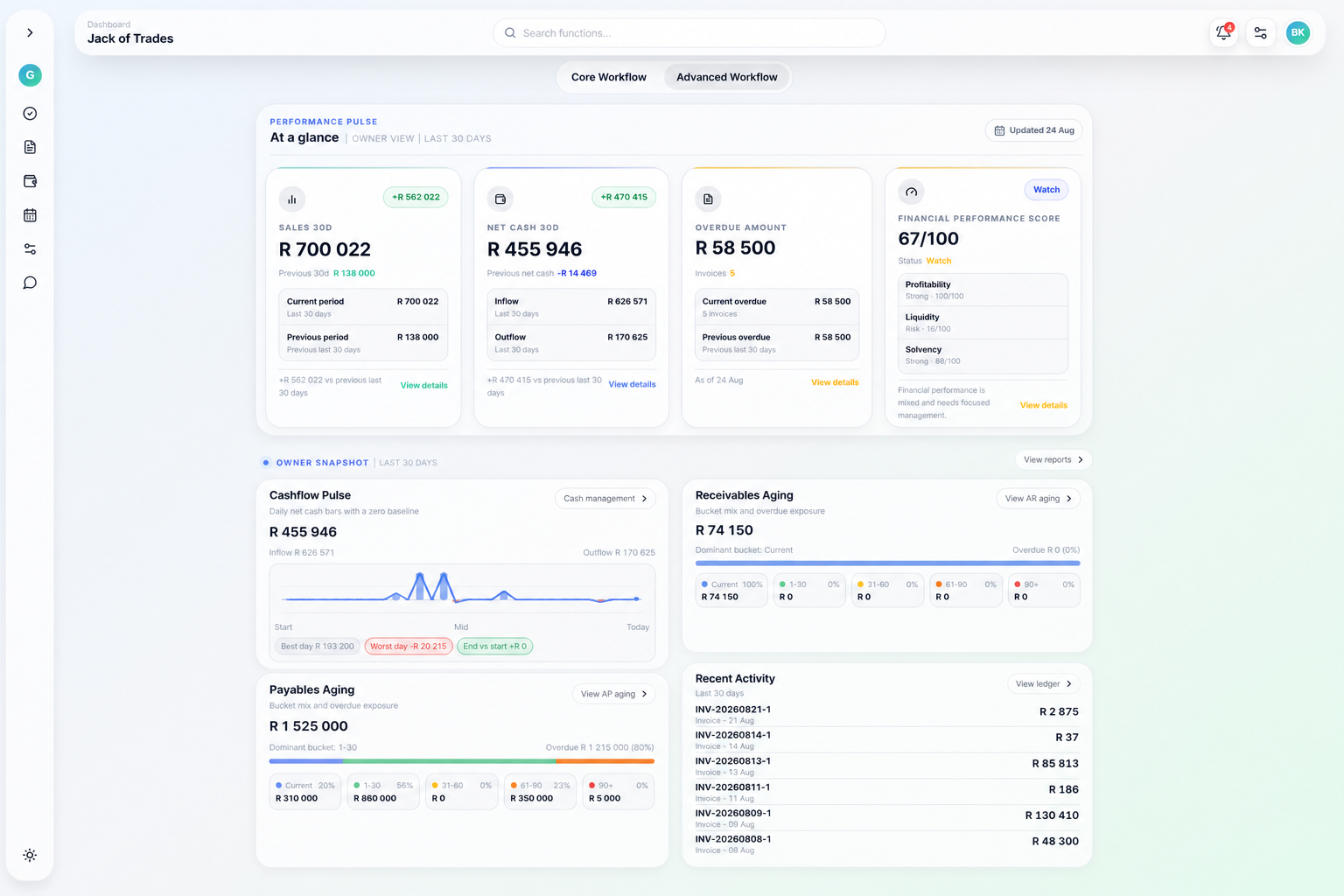Click the Net Cash wallet card icon
Screen dimensions: 1344x896
(500, 199)
